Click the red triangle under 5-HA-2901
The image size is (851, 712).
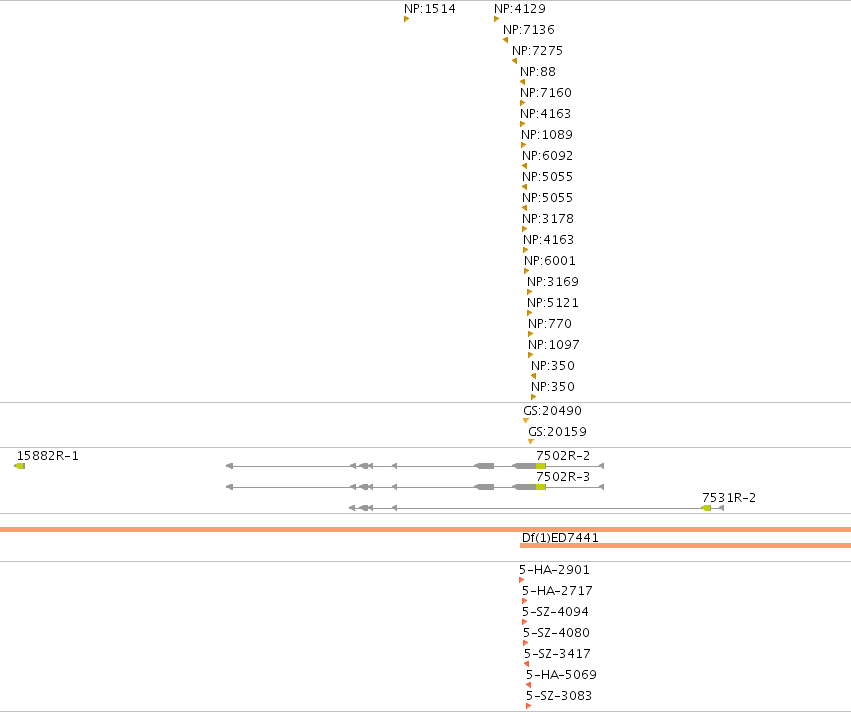(x=522, y=580)
